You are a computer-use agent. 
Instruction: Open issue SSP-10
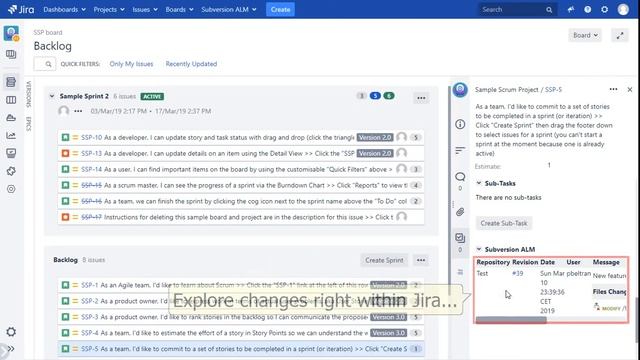91,138
